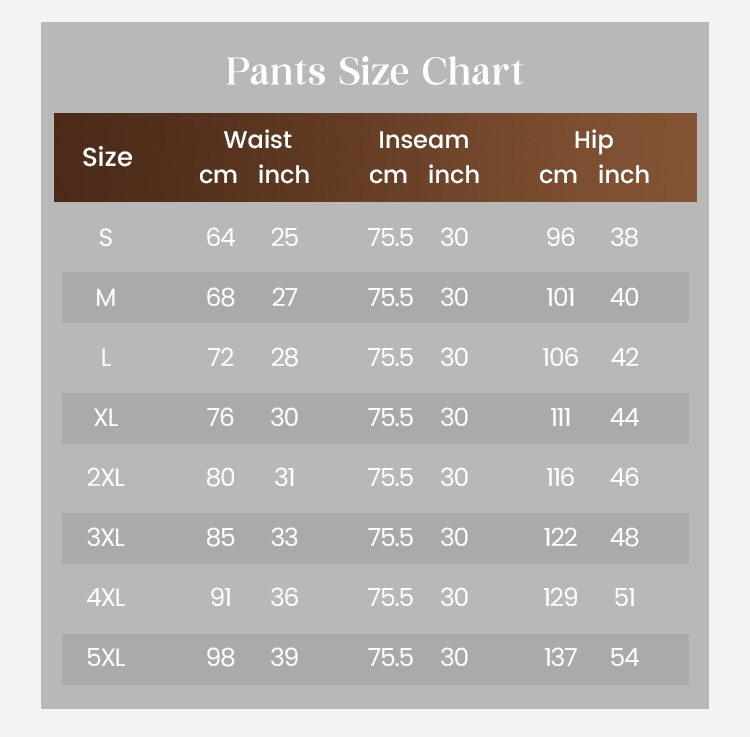The image size is (750, 737).
Task: Select the 2XL size label
Action: click(x=105, y=478)
